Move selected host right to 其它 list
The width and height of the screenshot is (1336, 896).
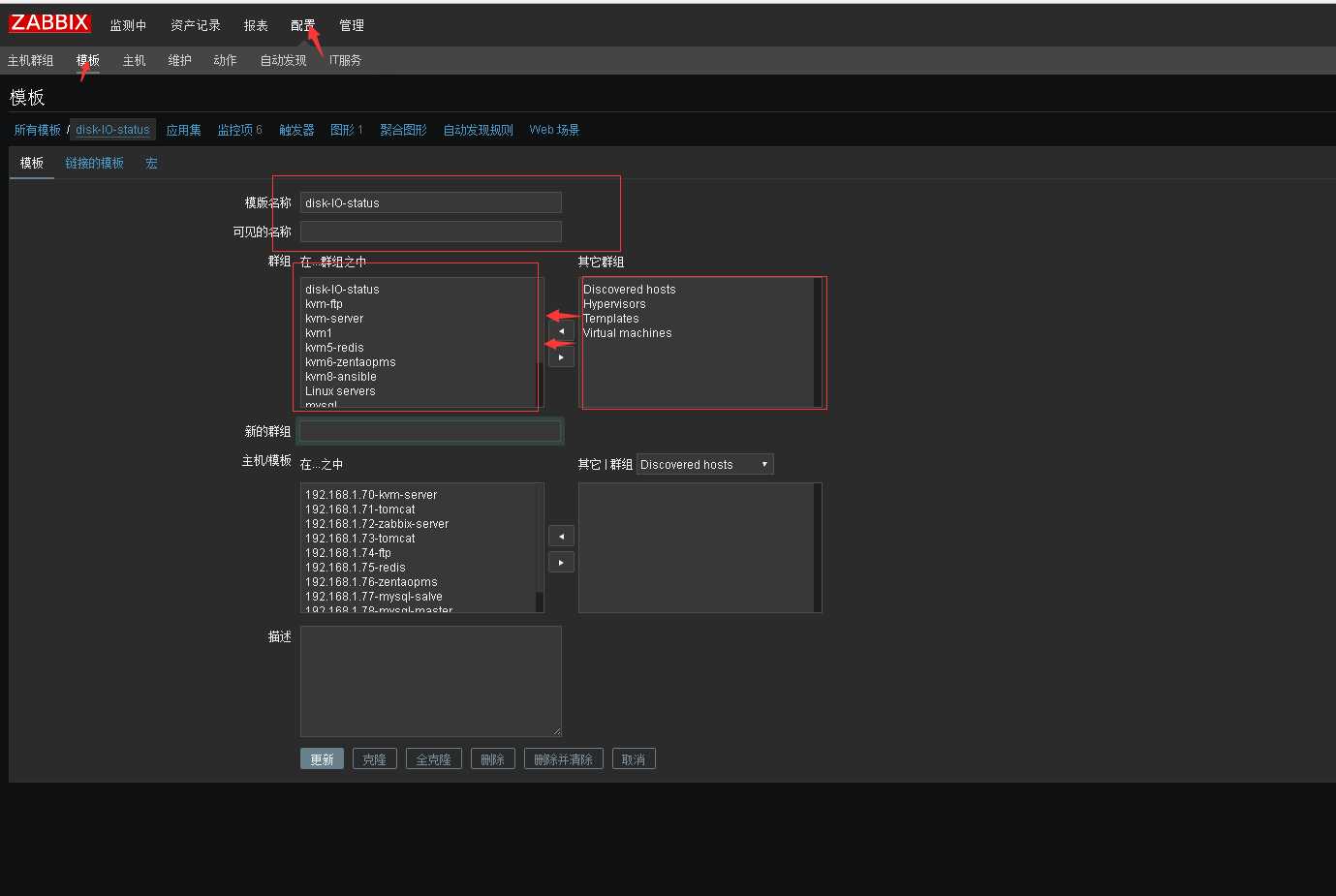coord(561,563)
